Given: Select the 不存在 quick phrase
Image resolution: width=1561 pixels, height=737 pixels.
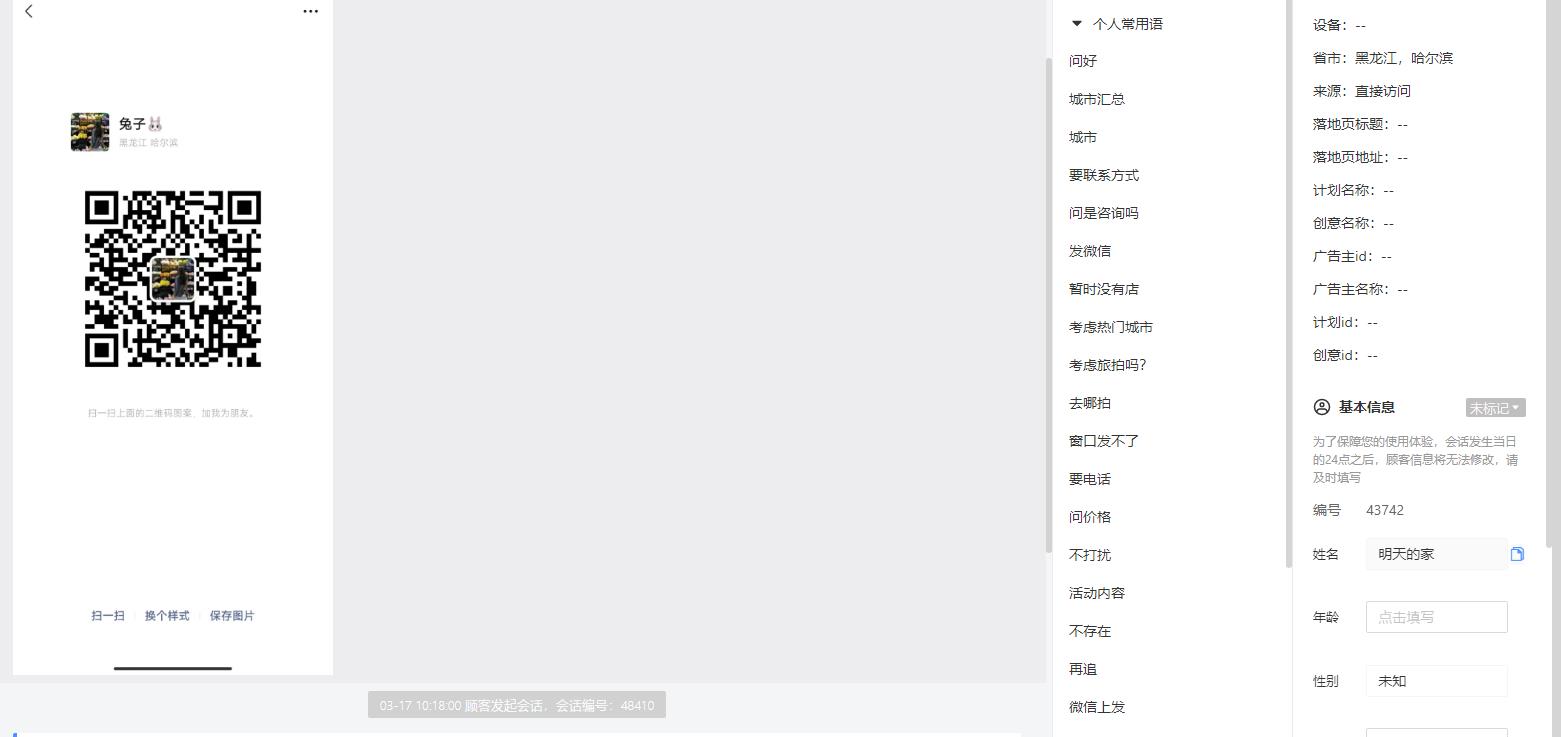Looking at the screenshot, I should [1090, 631].
